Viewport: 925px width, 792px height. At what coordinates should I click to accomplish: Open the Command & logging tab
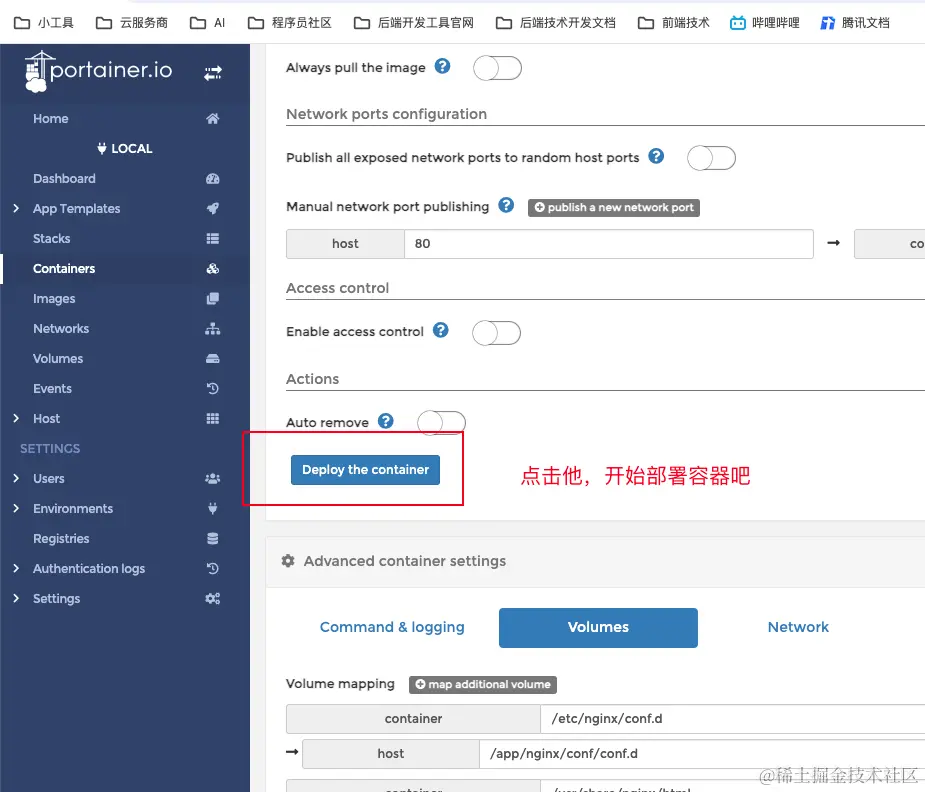tap(392, 627)
